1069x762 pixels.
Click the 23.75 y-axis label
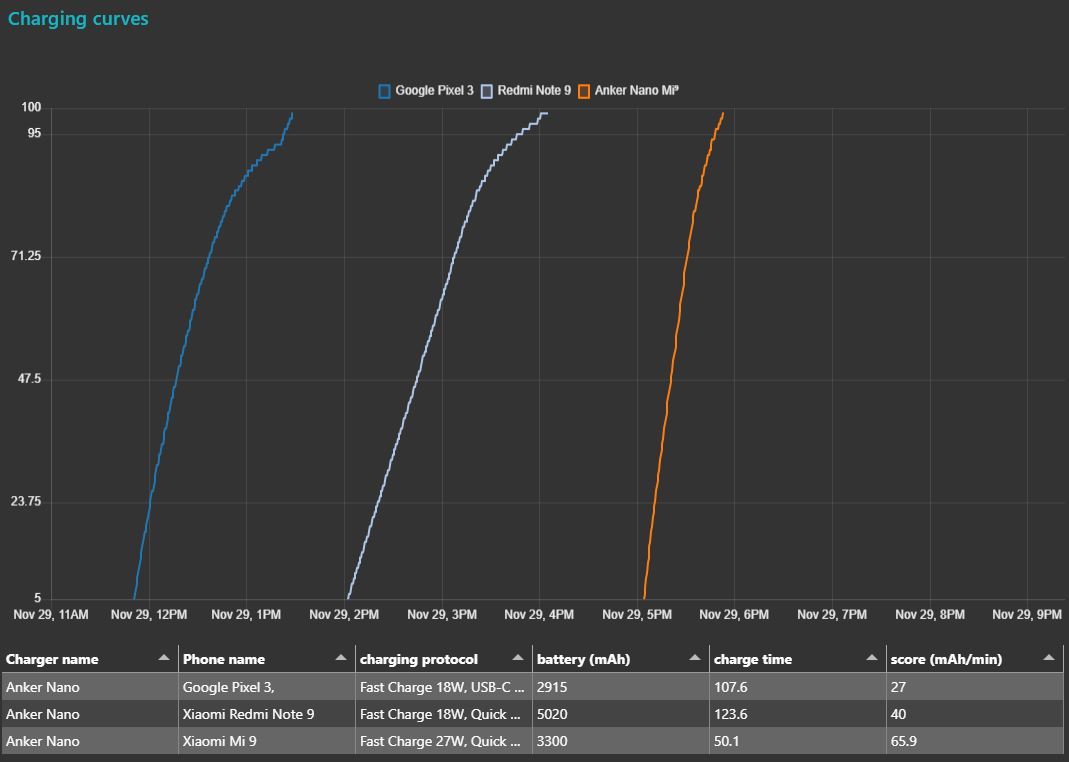(26, 502)
